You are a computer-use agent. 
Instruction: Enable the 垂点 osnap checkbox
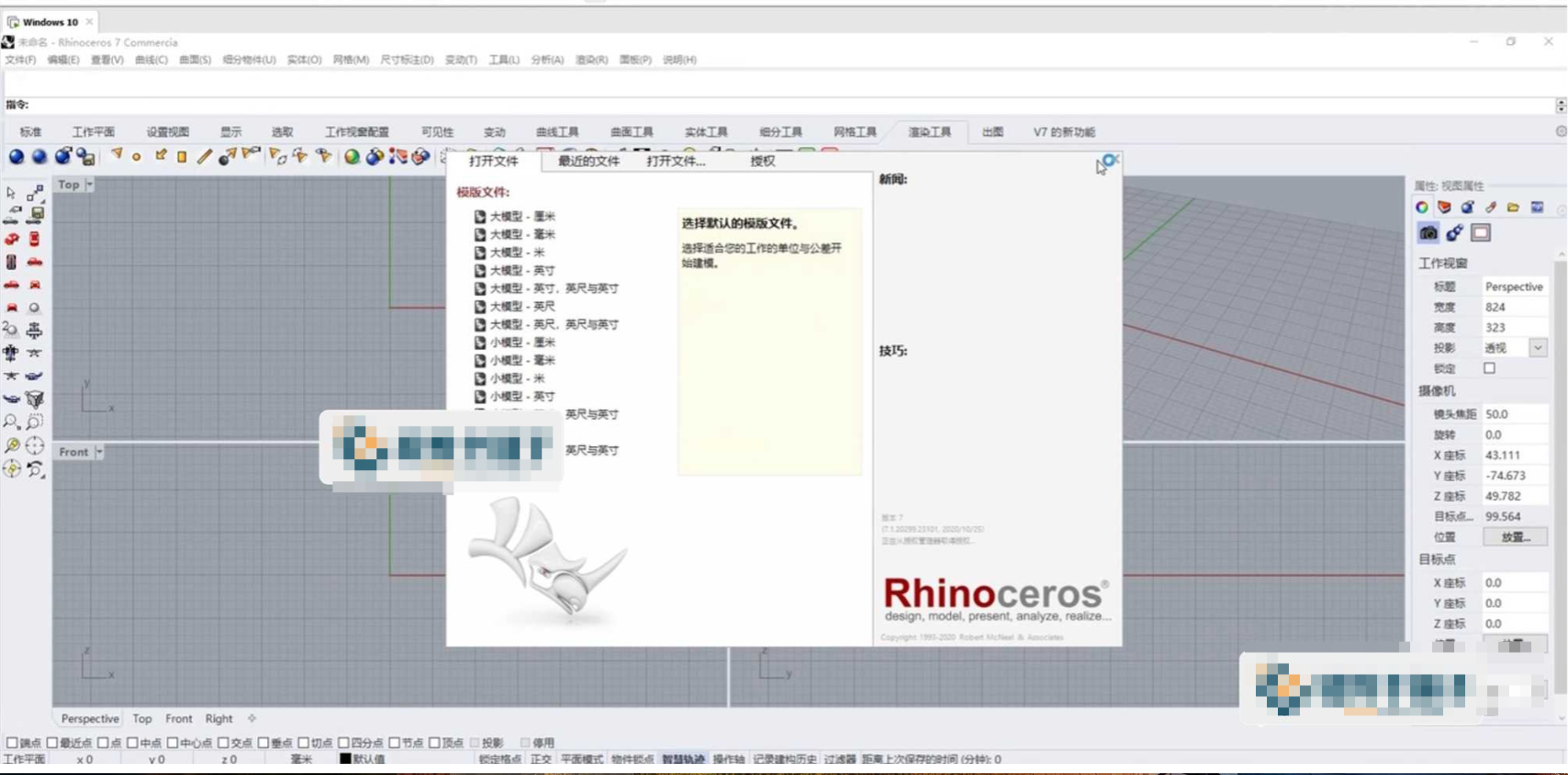pyautogui.click(x=263, y=743)
